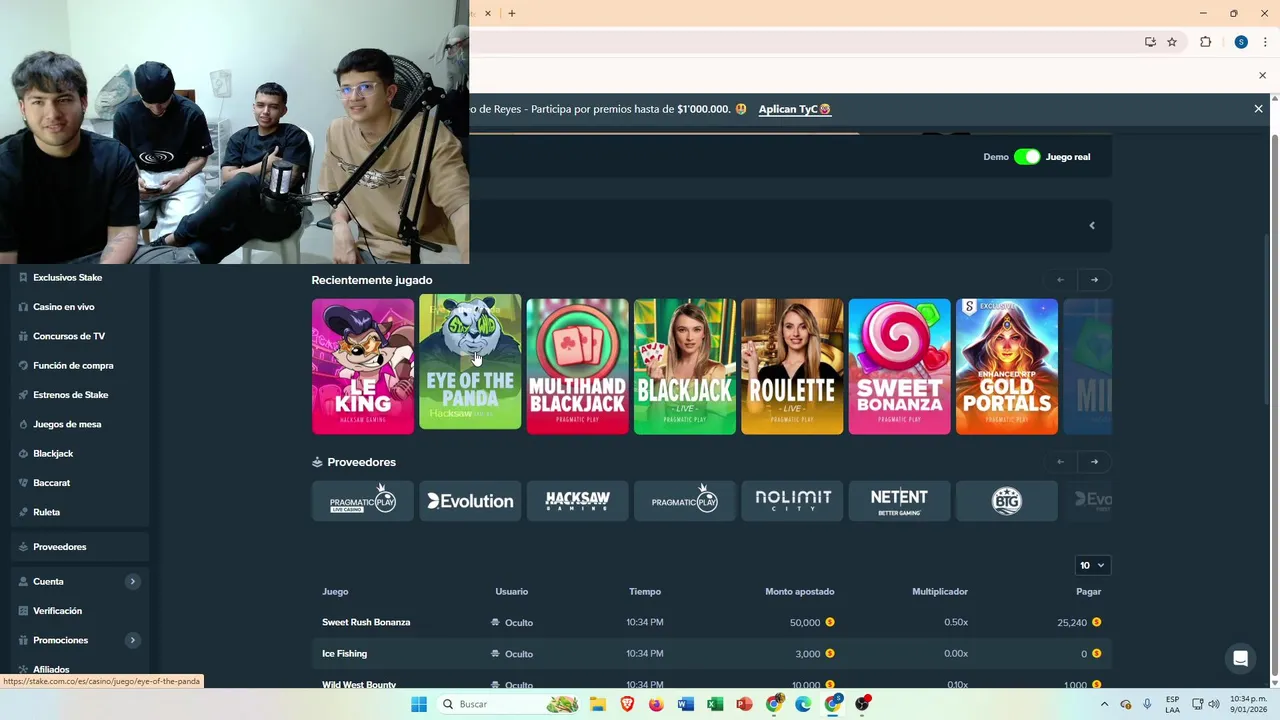Image resolution: width=1280 pixels, height=720 pixels.
Task: Click the Exclusivos Stake bookmark icon
Action: 23,278
